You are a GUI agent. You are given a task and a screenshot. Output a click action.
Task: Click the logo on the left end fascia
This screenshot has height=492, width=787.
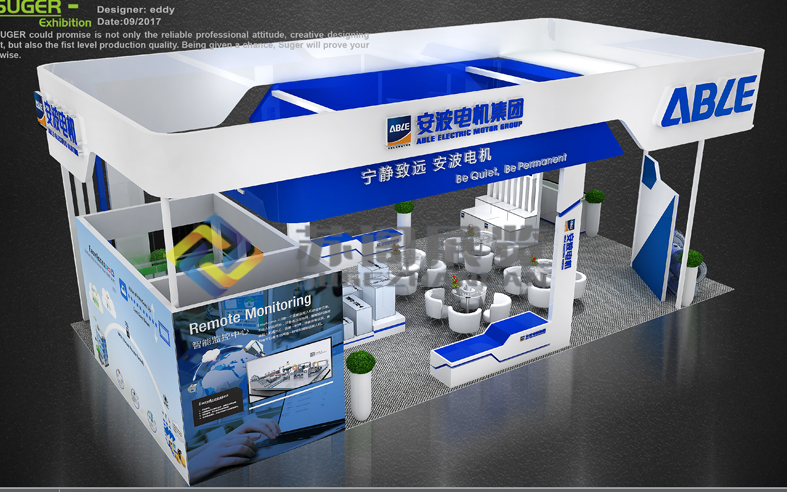coord(56,123)
